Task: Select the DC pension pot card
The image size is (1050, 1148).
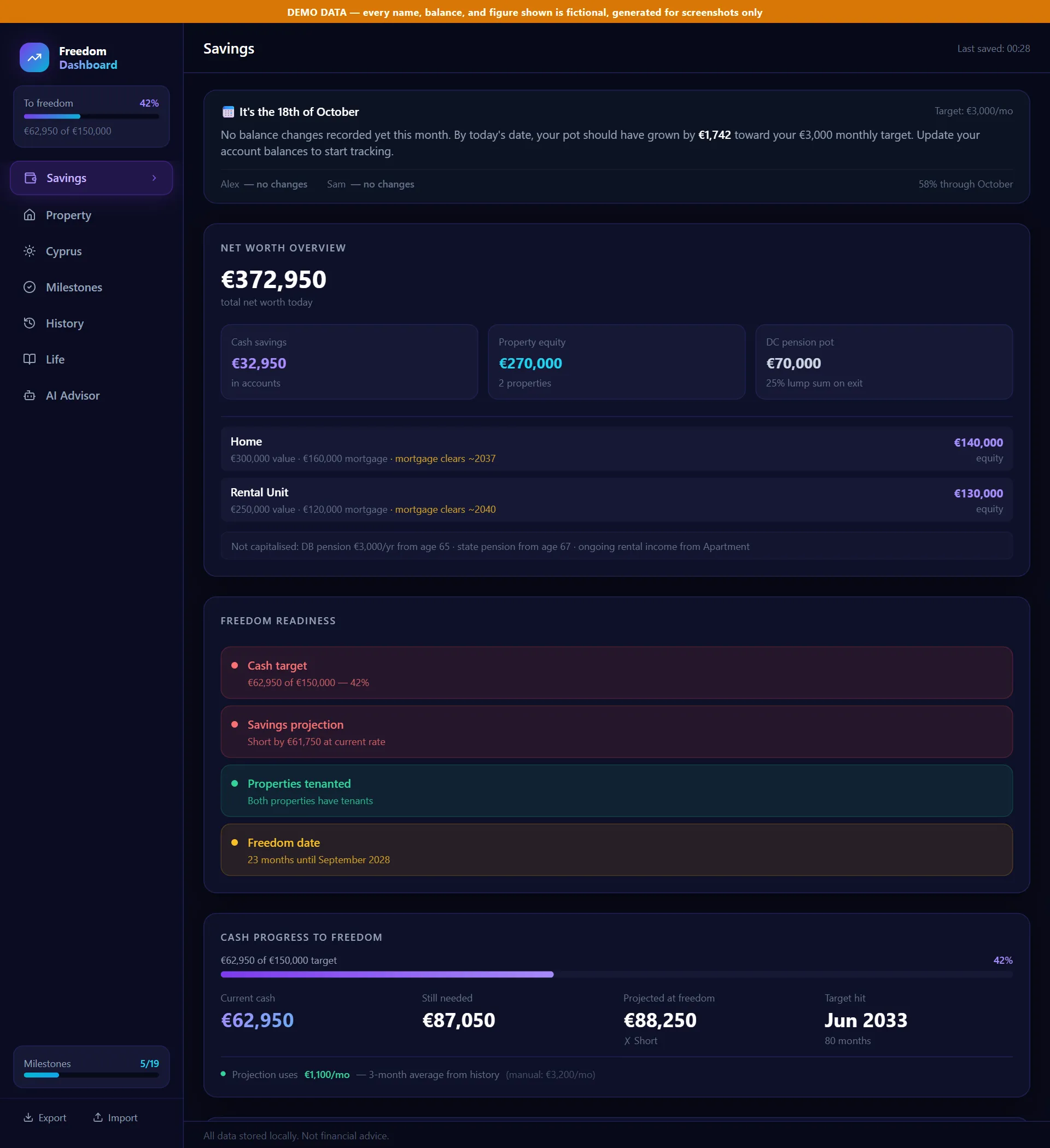Action: click(x=884, y=361)
